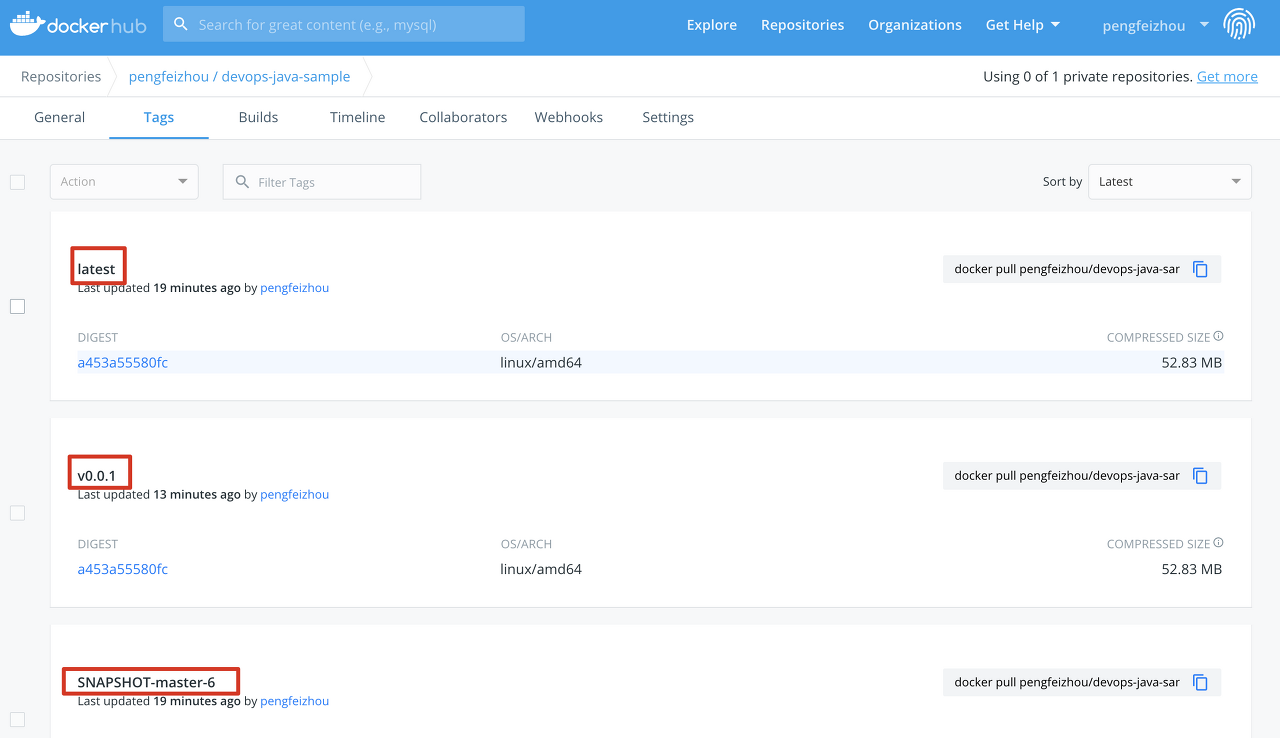Copy the pull command for the latest tag

click(1201, 269)
